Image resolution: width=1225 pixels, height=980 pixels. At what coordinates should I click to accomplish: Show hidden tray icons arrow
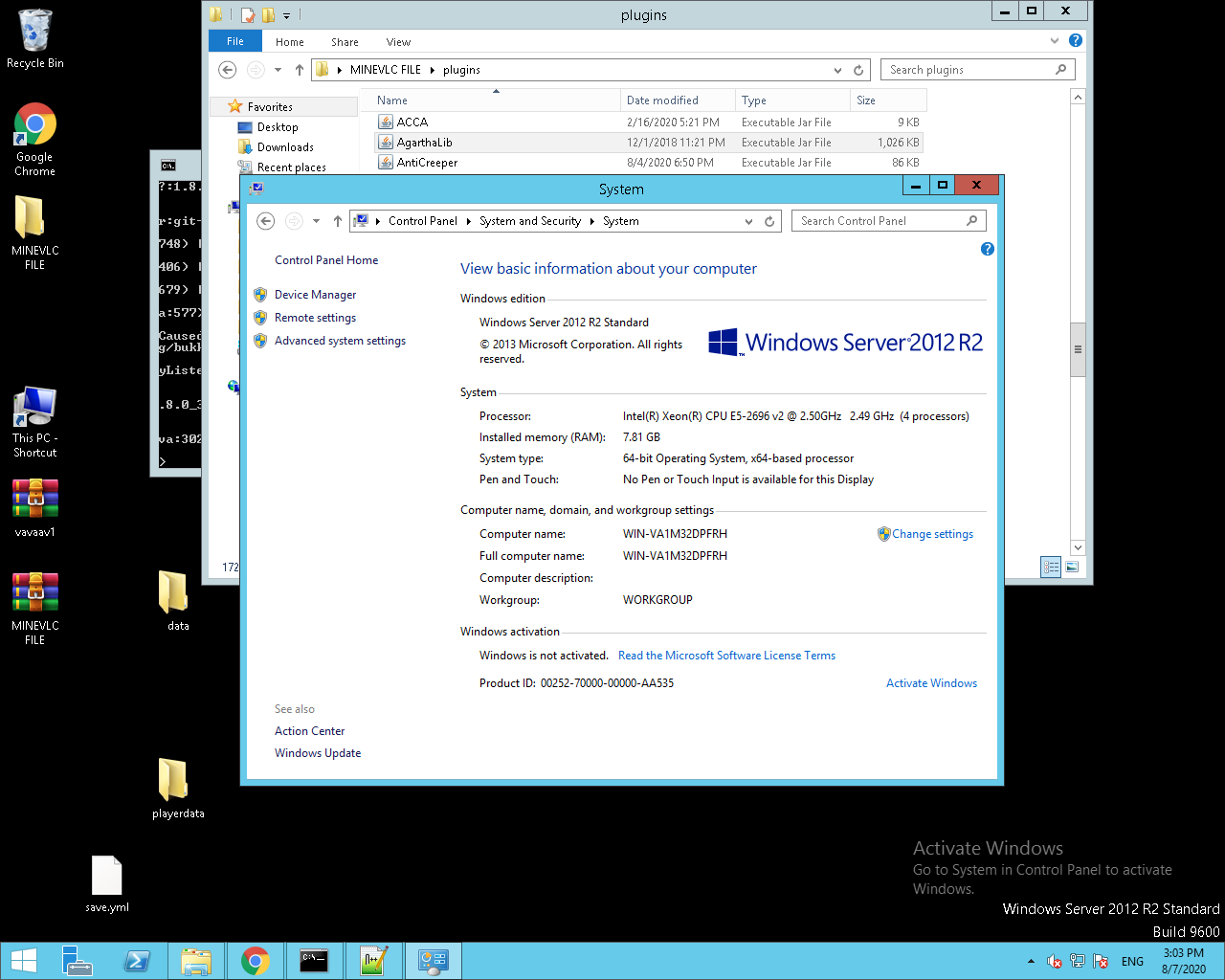tap(1031, 961)
